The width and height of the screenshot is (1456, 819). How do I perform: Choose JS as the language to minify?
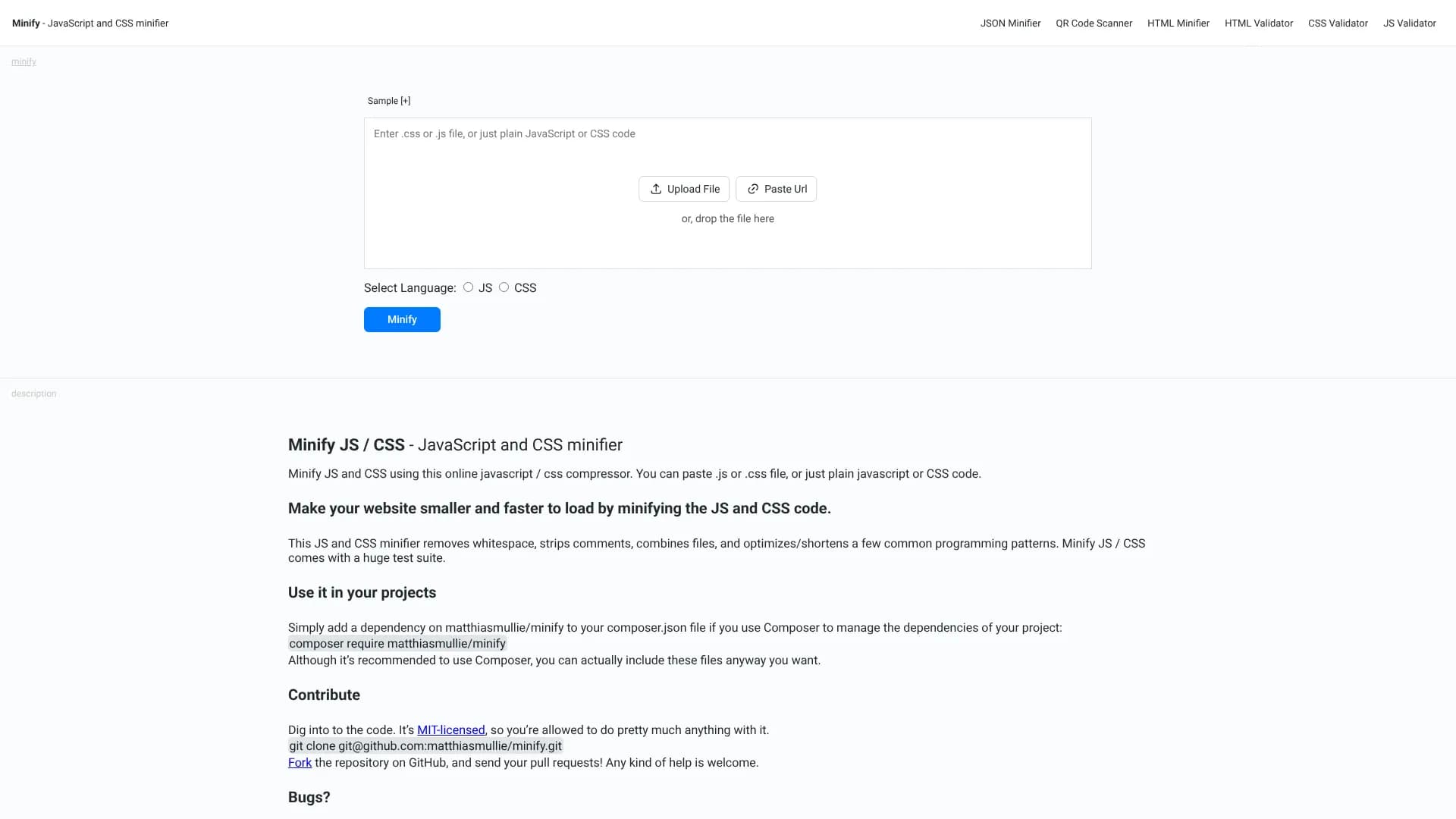[468, 287]
